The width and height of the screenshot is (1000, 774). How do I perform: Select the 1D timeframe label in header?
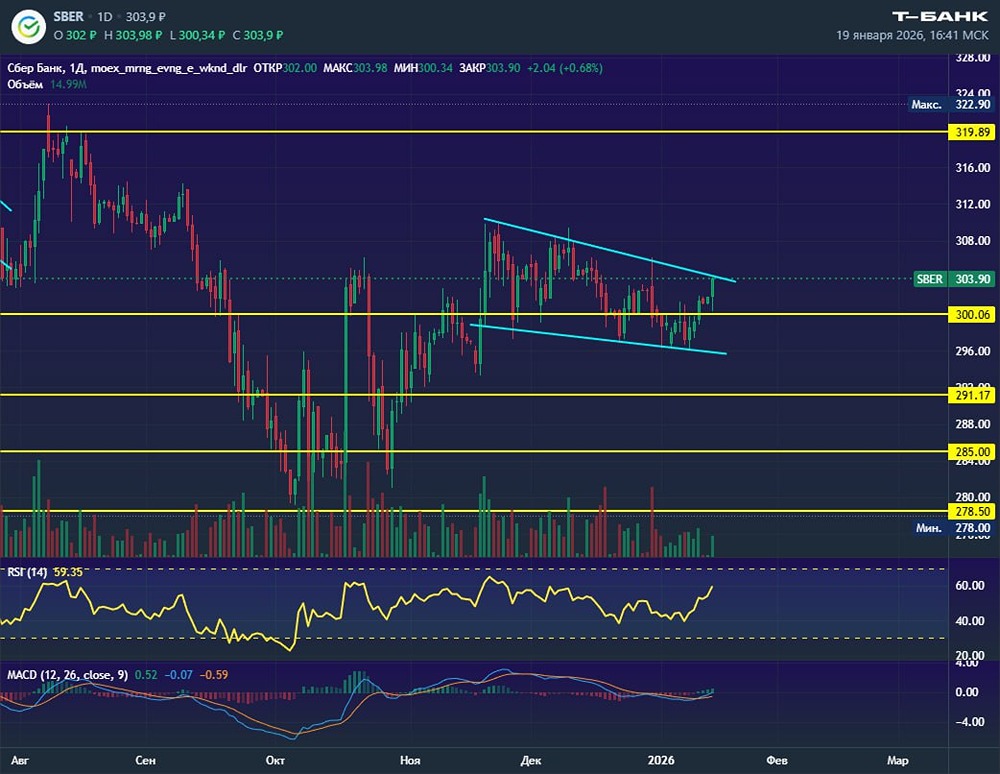coord(105,17)
